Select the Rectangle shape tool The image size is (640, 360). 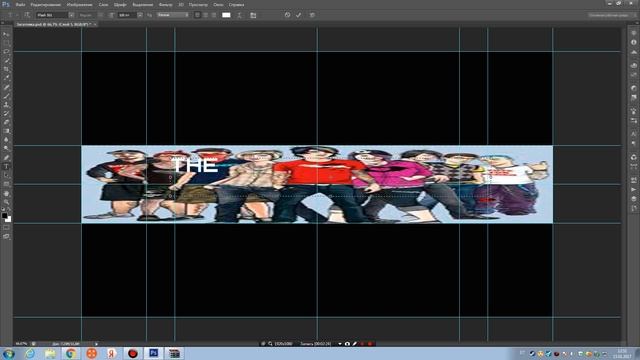[x=6, y=184]
